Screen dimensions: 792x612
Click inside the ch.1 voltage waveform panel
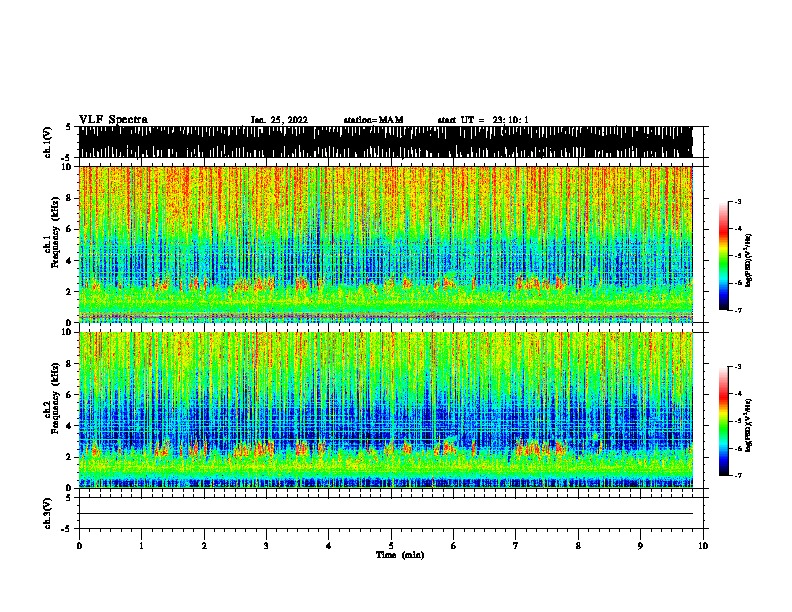[385, 142]
